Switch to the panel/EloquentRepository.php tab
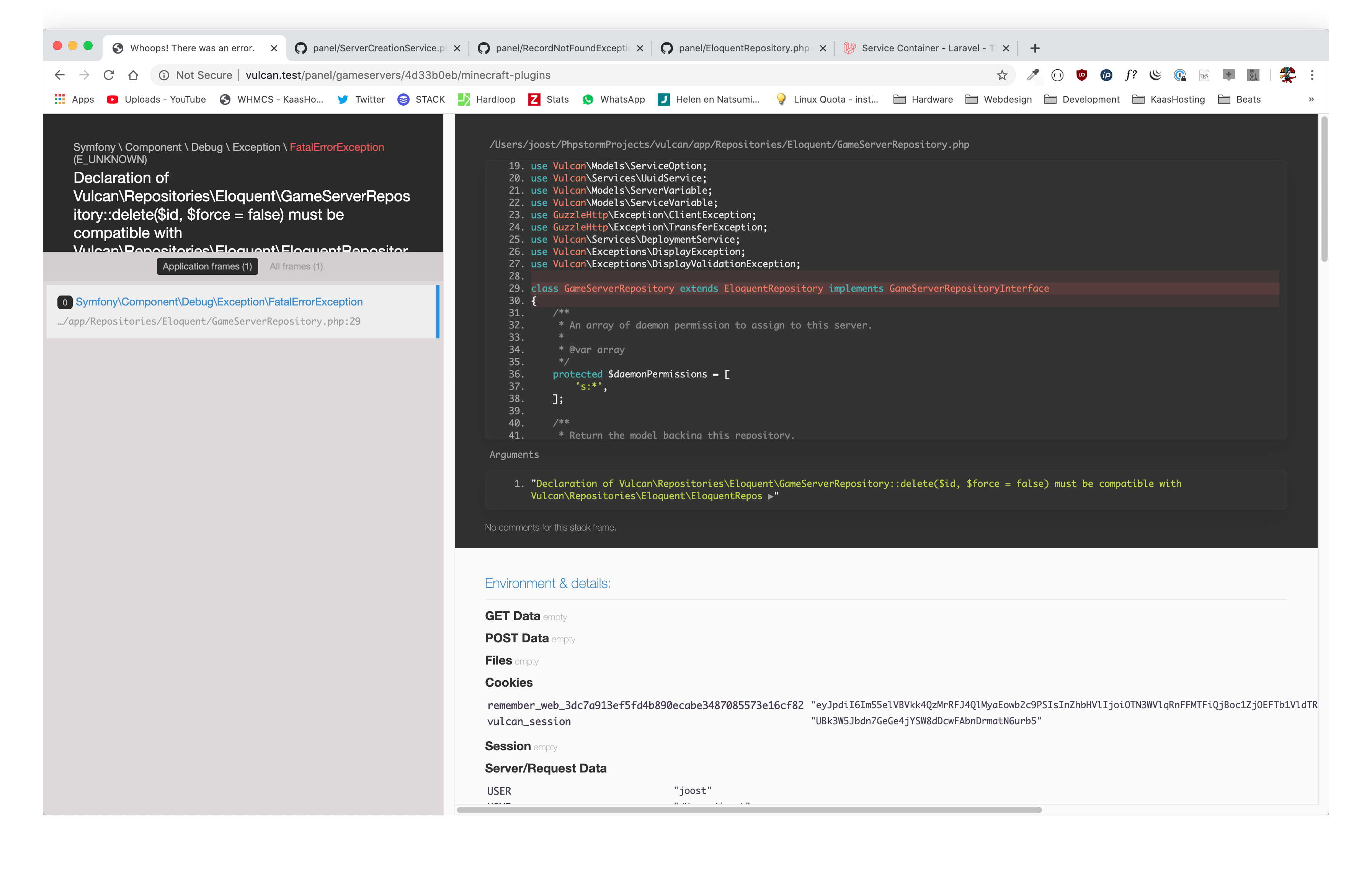Screen dimensions: 1372x872 click(x=743, y=48)
